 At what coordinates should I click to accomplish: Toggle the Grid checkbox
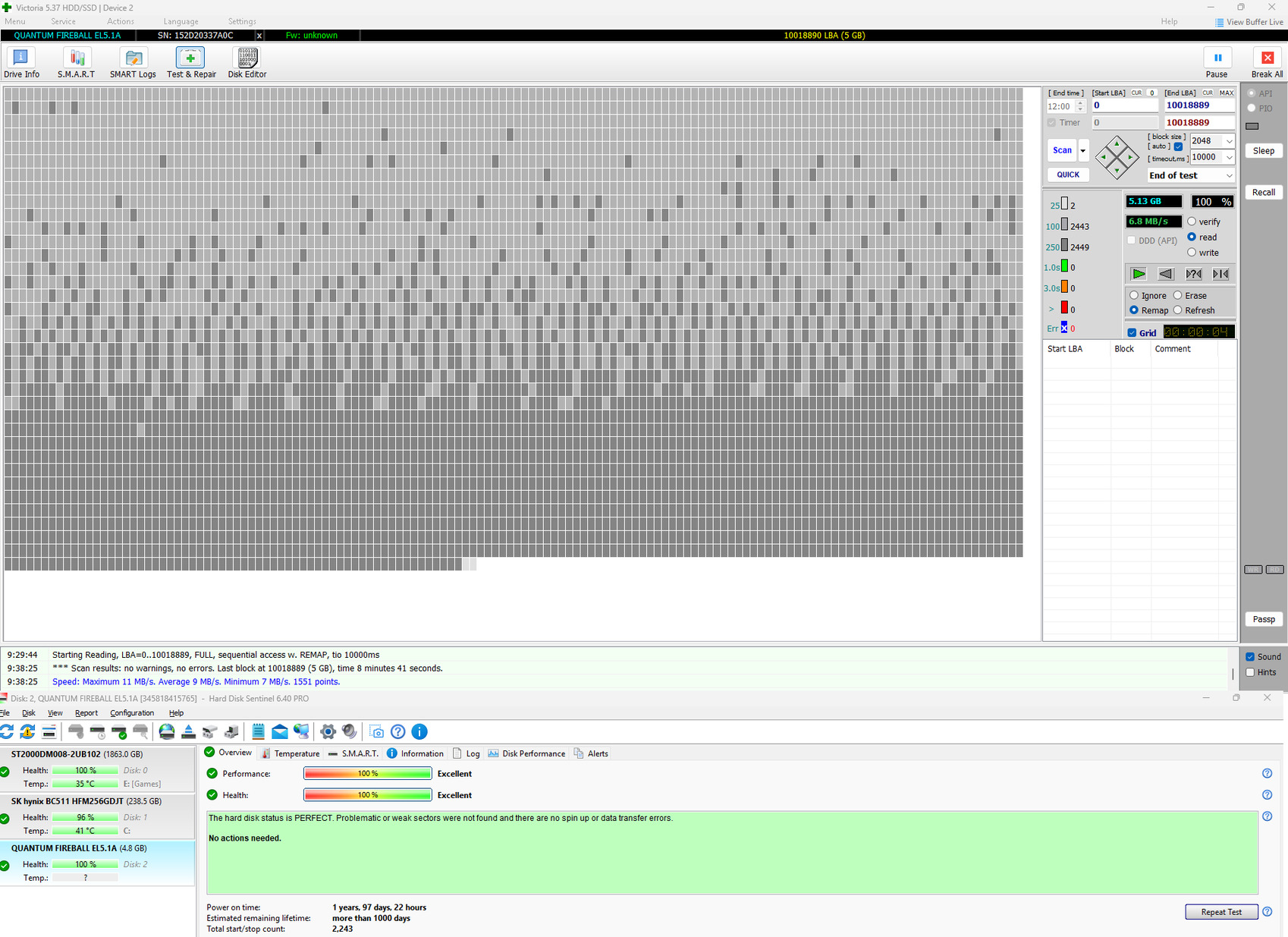click(x=1132, y=332)
